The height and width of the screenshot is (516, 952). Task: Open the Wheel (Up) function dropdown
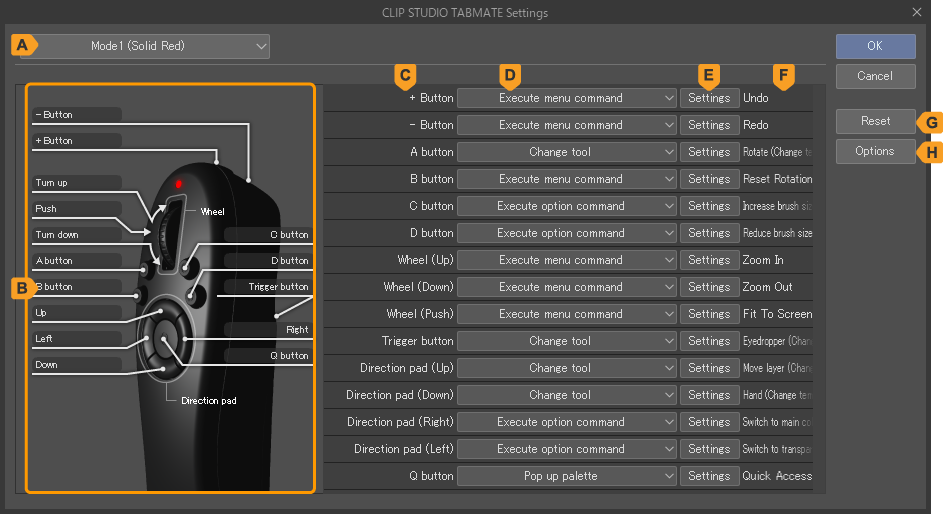[x=566, y=260]
